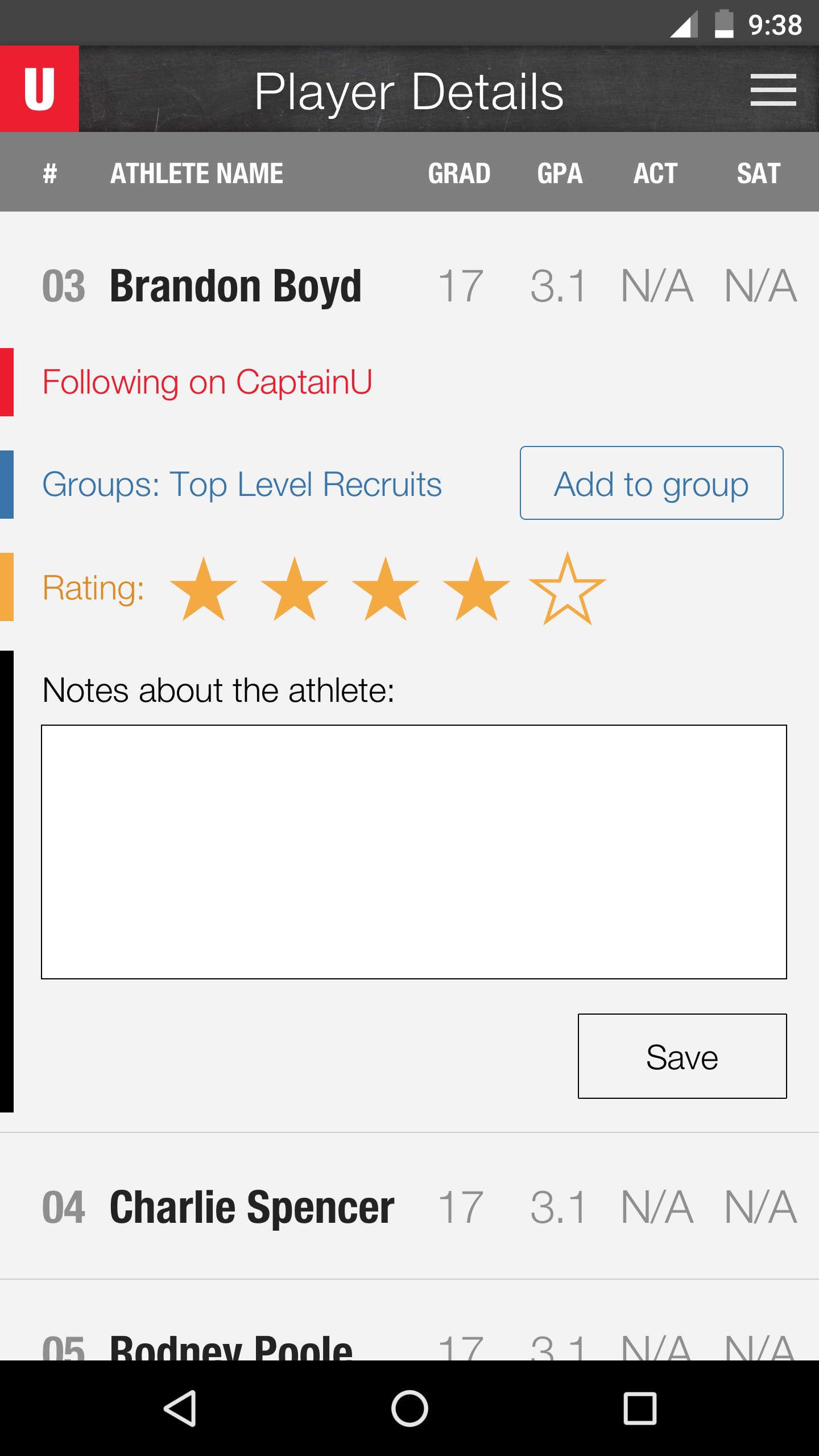
Task: Open the Groups: Top Level Recruits link
Action: tap(242, 485)
